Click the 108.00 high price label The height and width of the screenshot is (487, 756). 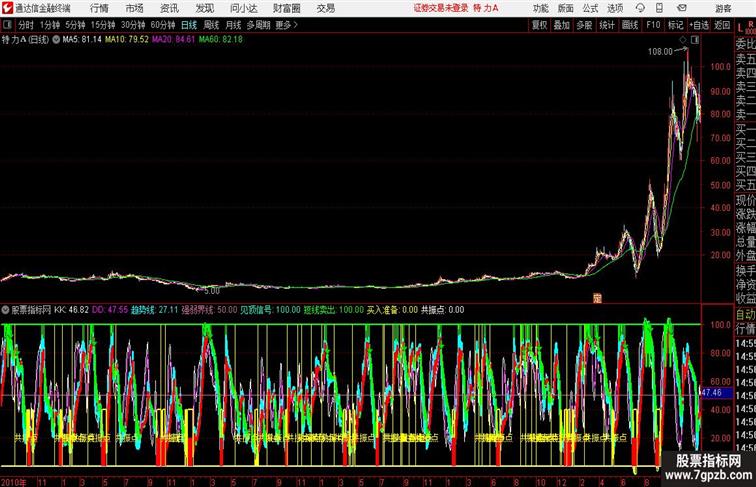click(x=660, y=52)
